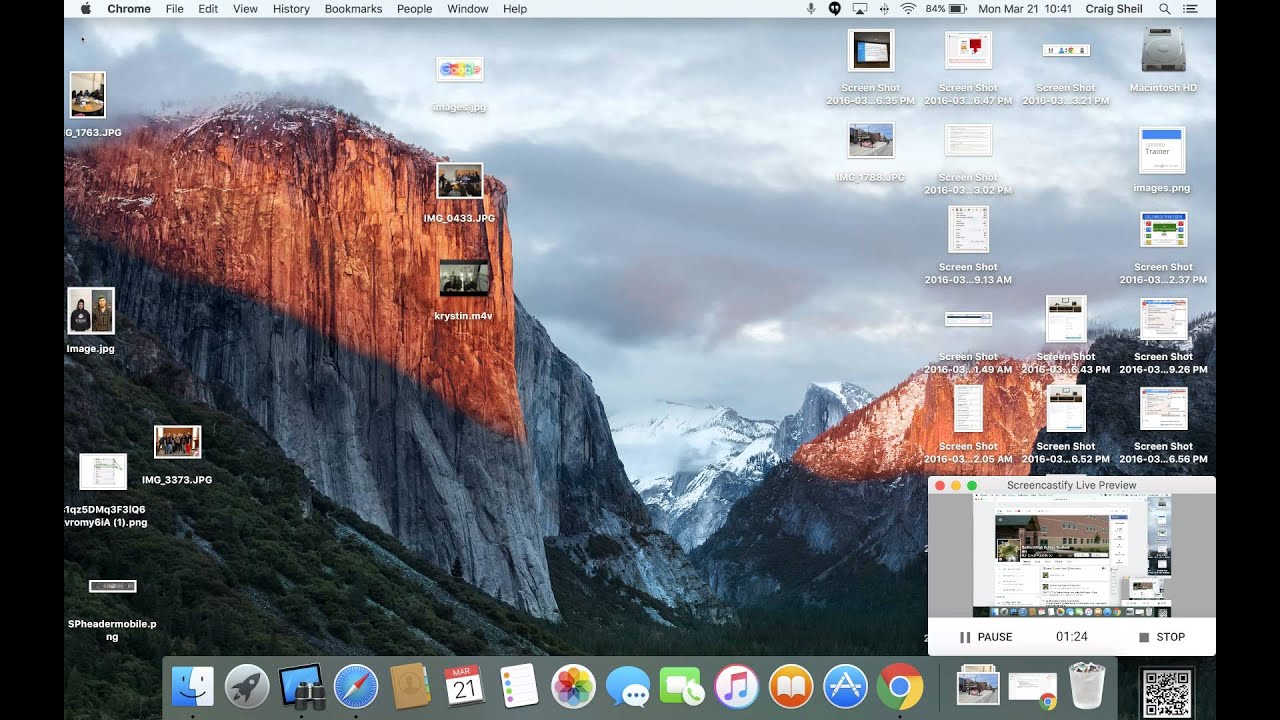
Task: Open the Reminders app in the Dock
Action: pyautogui.click(x=519, y=687)
